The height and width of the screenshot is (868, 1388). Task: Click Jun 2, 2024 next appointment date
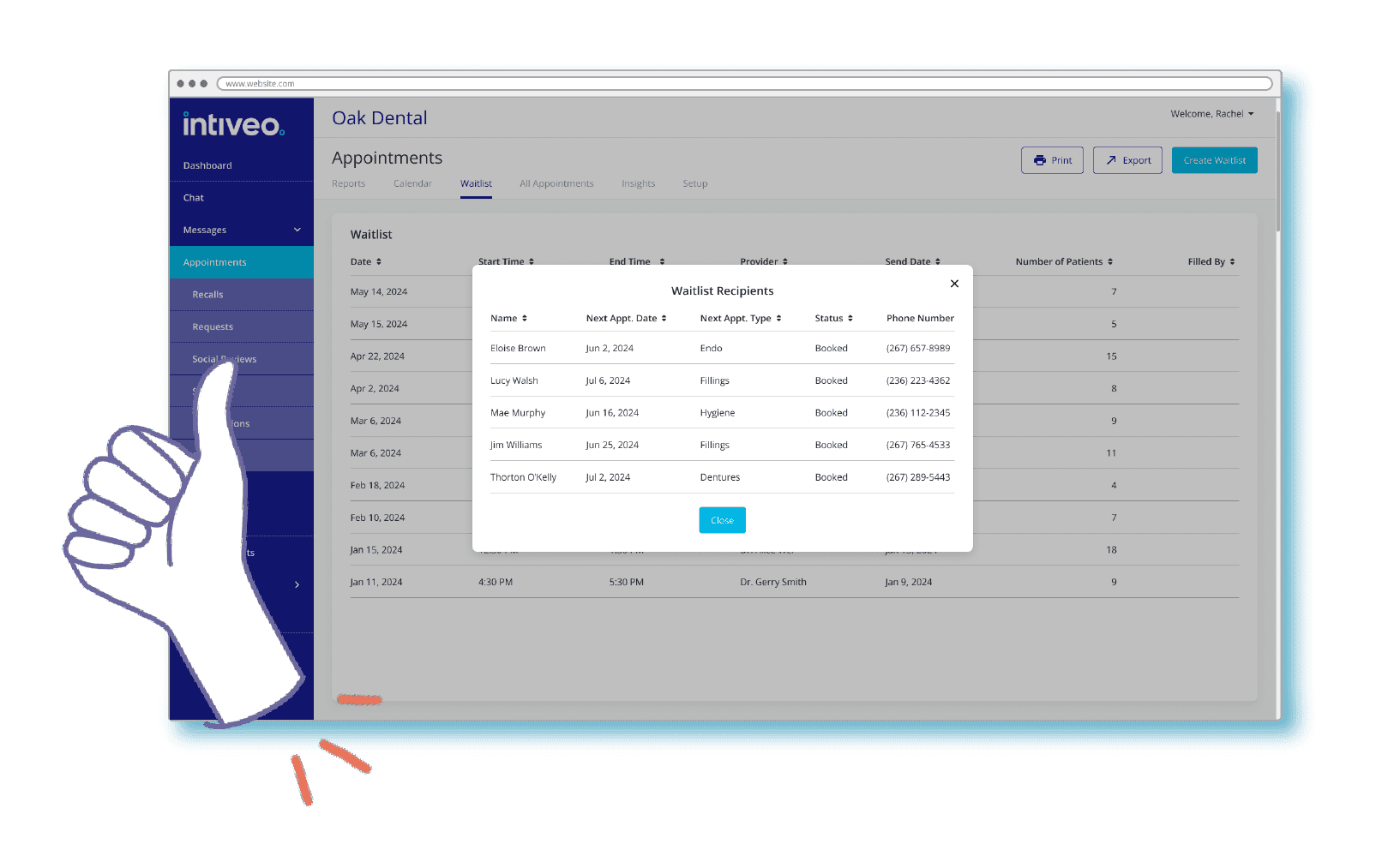[x=610, y=349]
